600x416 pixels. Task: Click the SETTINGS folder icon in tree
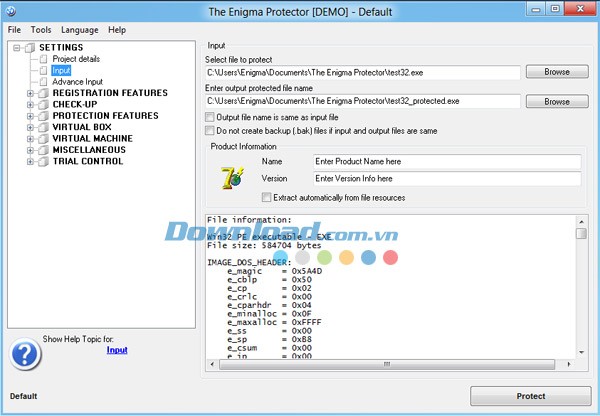click(29, 48)
